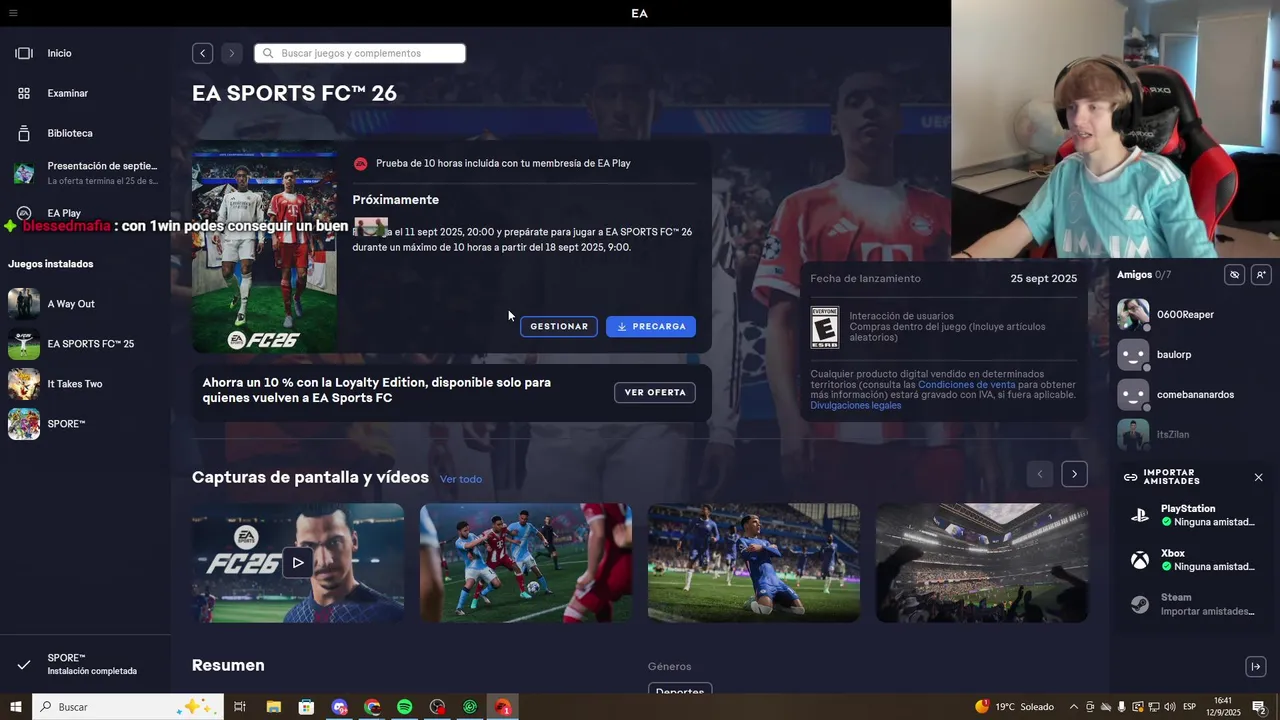Click the search box for games and add-ons
Image resolution: width=1280 pixels, height=720 pixels.
click(360, 53)
